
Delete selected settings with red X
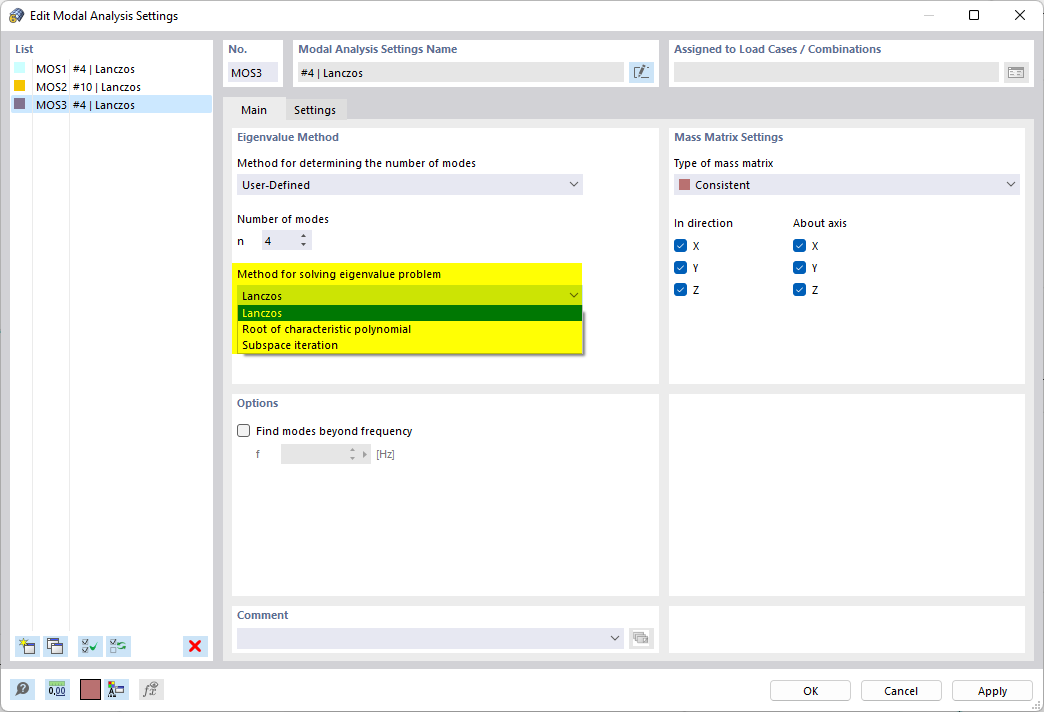point(195,646)
